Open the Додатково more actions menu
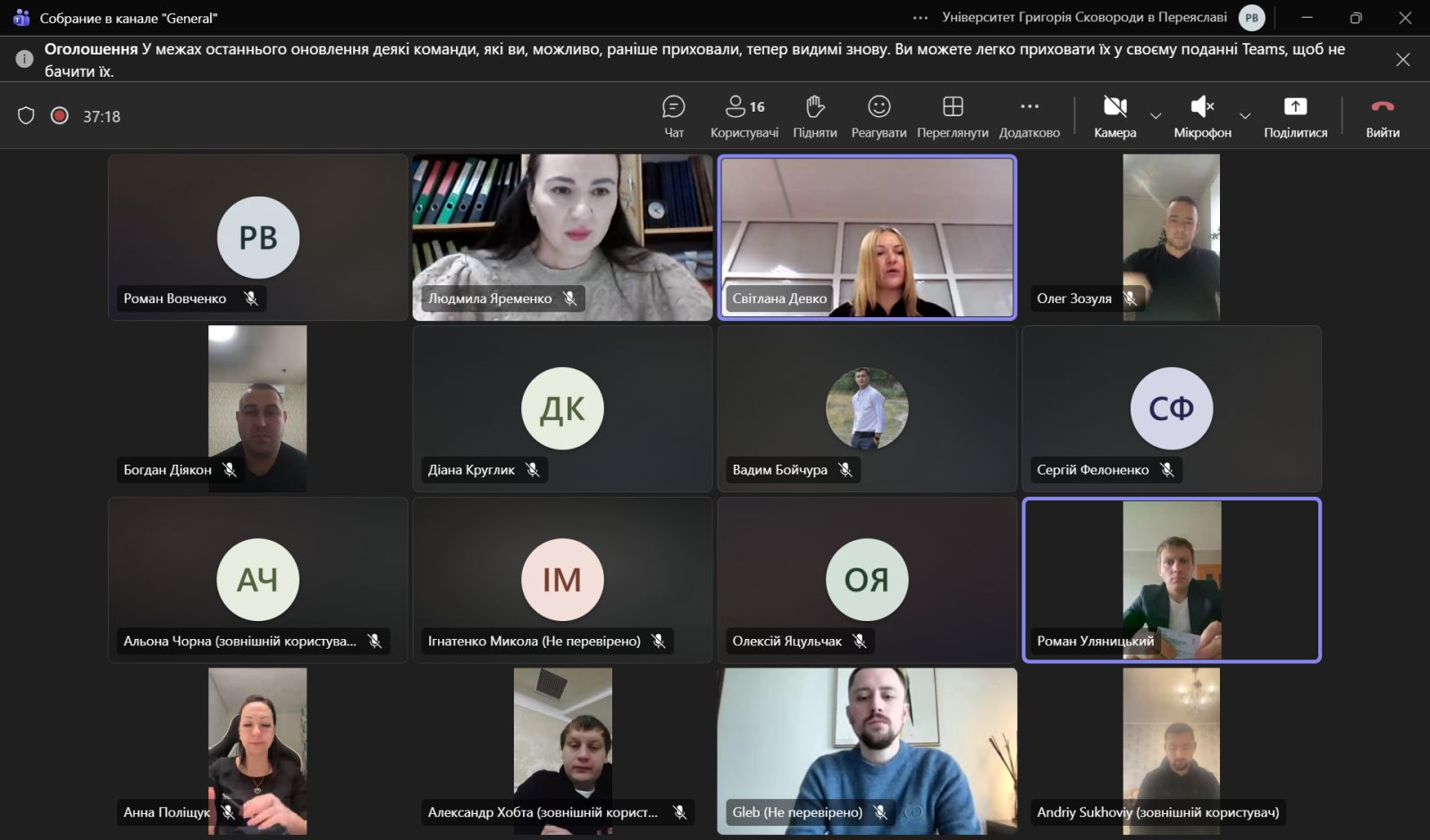The image size is (1430, 840). point(1029,116)
